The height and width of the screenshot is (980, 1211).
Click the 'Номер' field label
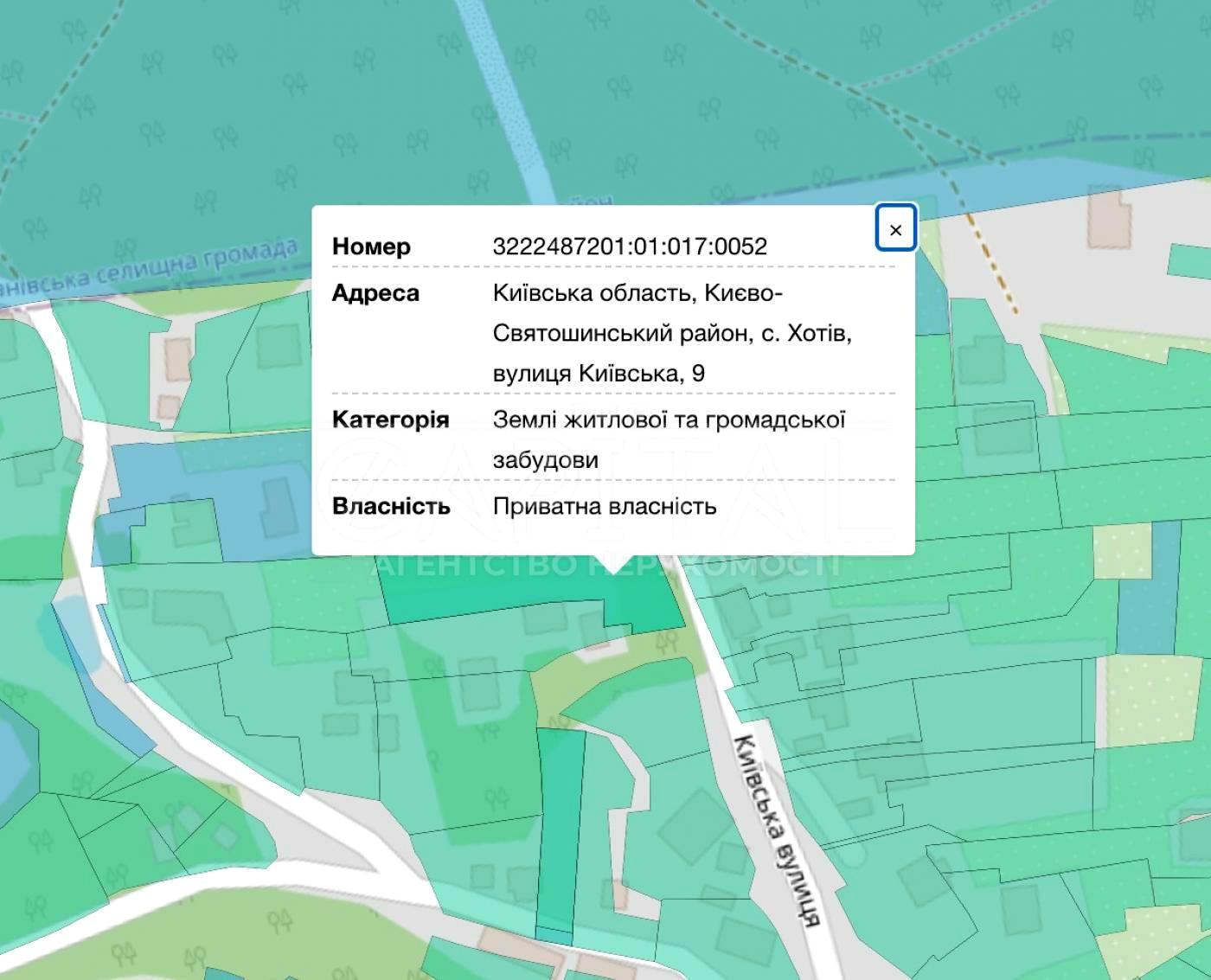tap(371, 247)
